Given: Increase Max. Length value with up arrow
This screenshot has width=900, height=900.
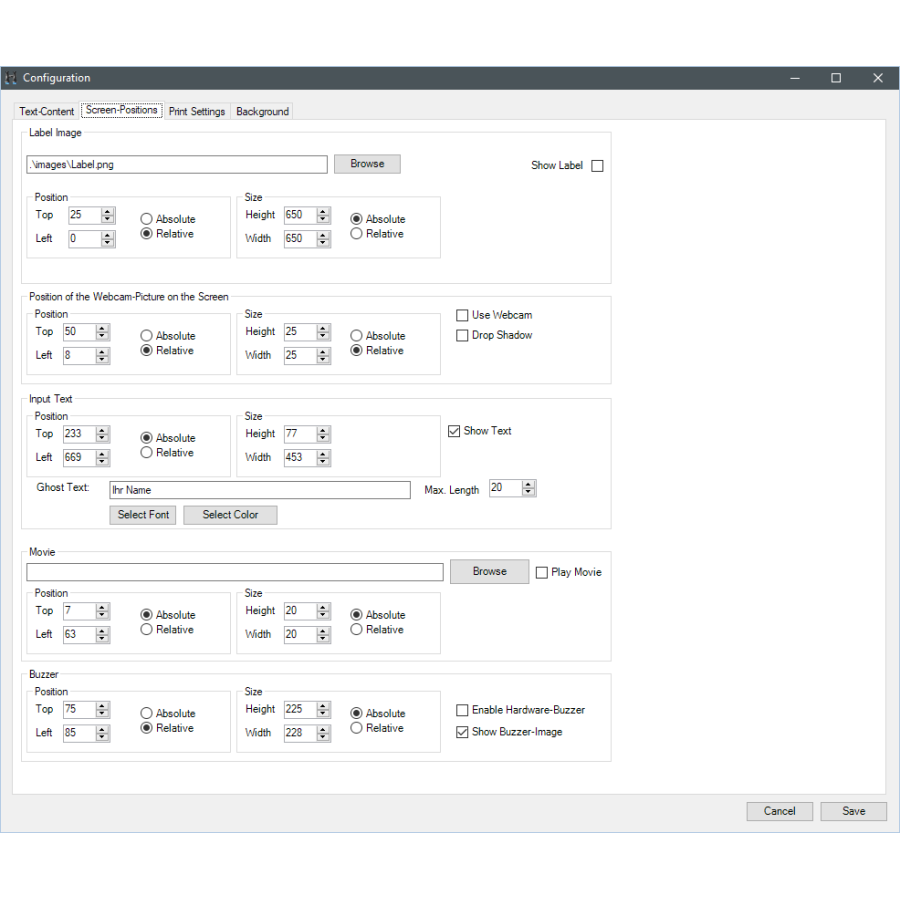Looking at the screenshot, I should tap(528, 485).
